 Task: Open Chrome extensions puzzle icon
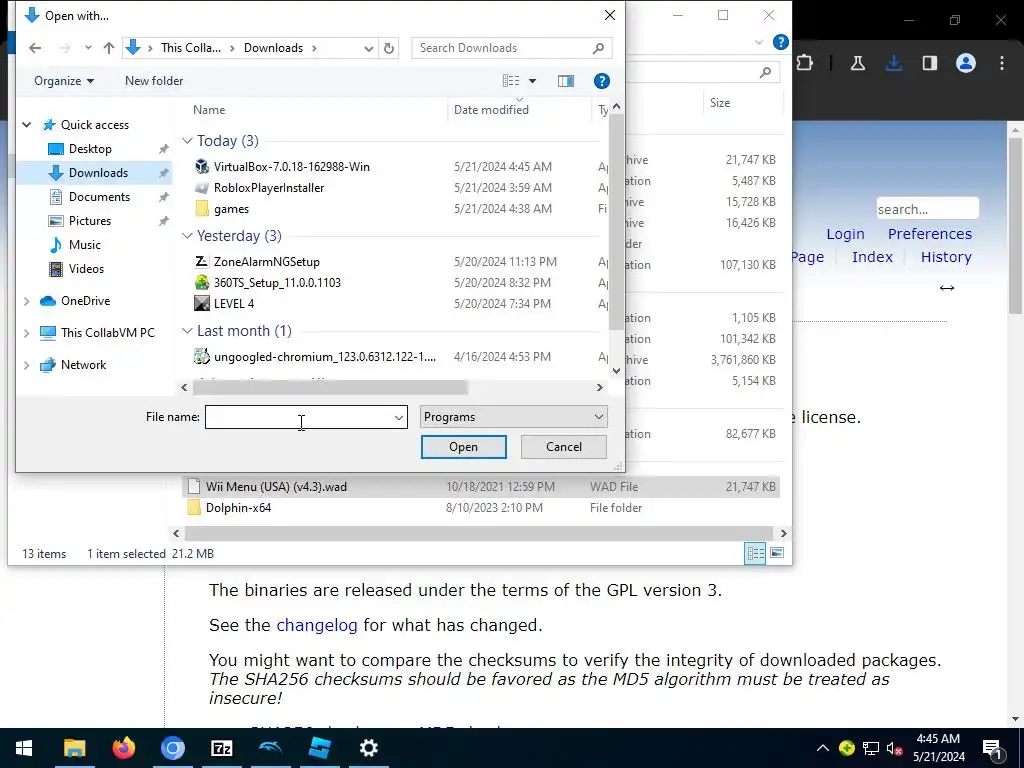805,63
